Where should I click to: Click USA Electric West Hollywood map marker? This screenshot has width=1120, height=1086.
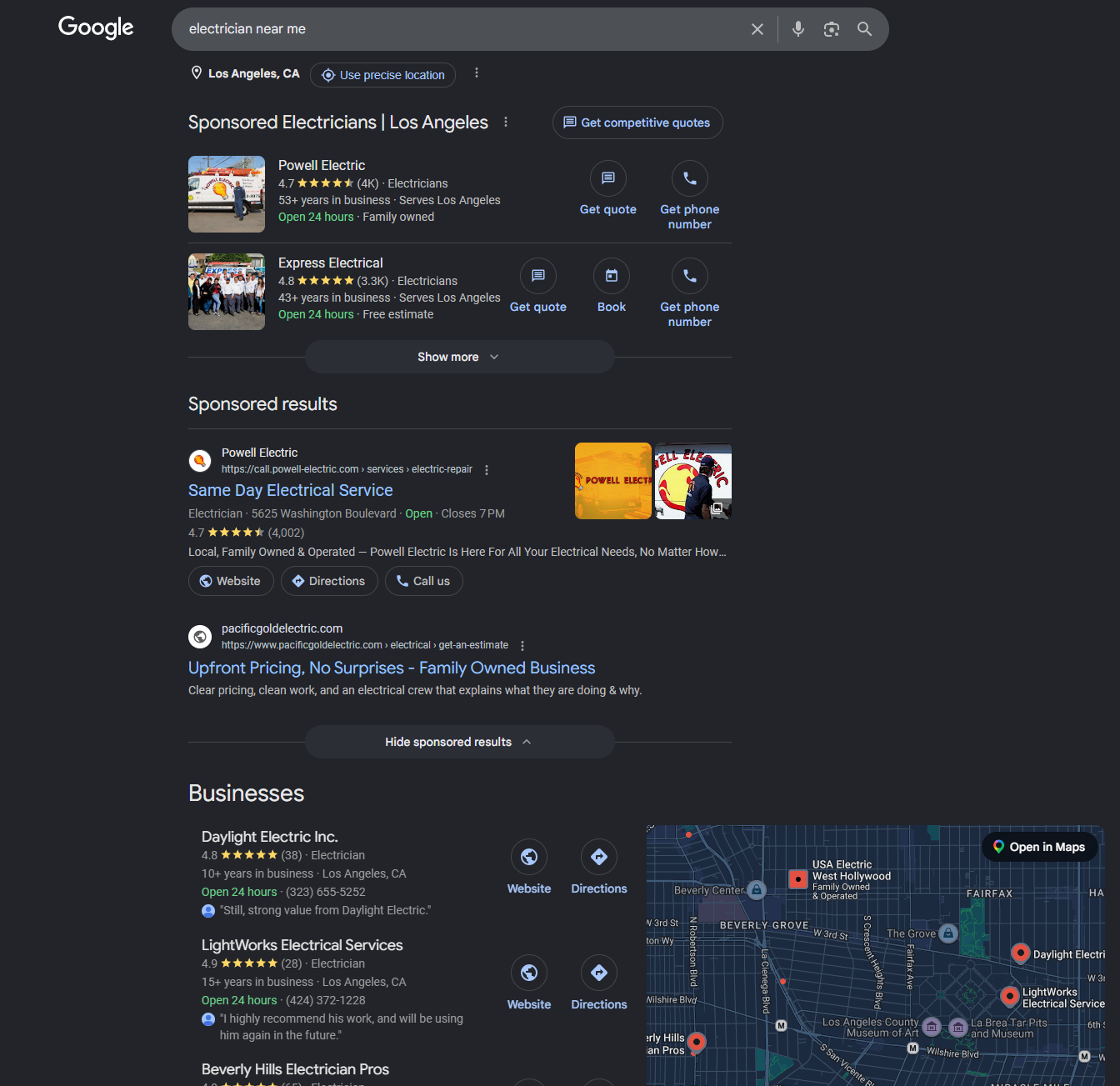click(x=797, y=878)
